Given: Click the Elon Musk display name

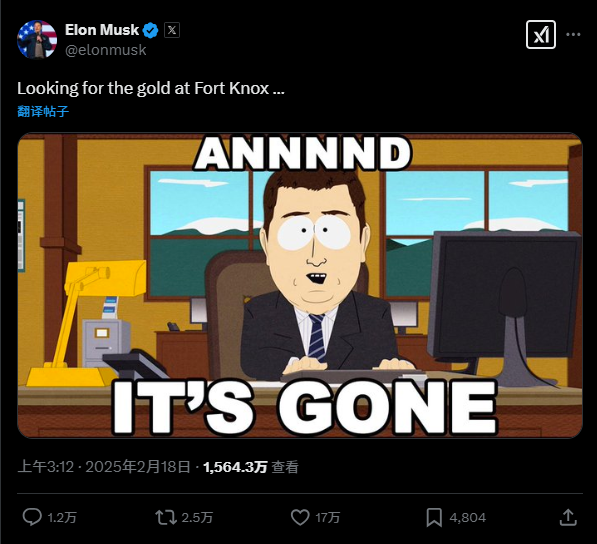Looking at the screenshot, I should (102, 30).
